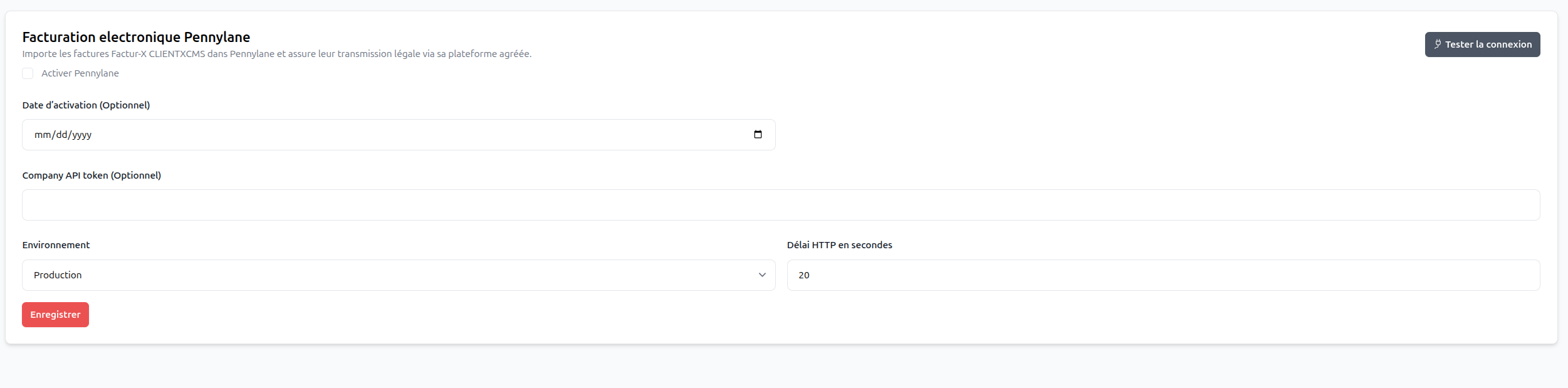The image size is (1568, 388).
Task: Open the Environnement dropdown showing Production
Action: [x=399, y=275]
